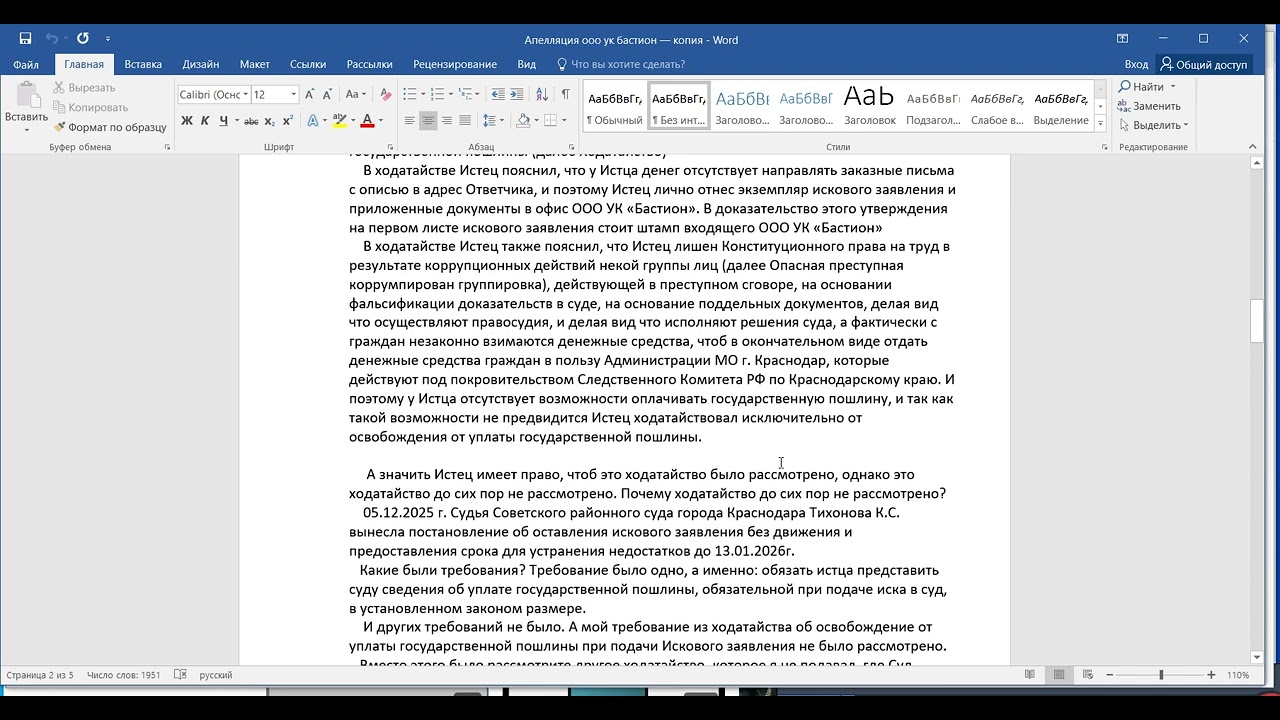Center align the text
This screenshot has width=1280, height=720.
click(428, 121)
